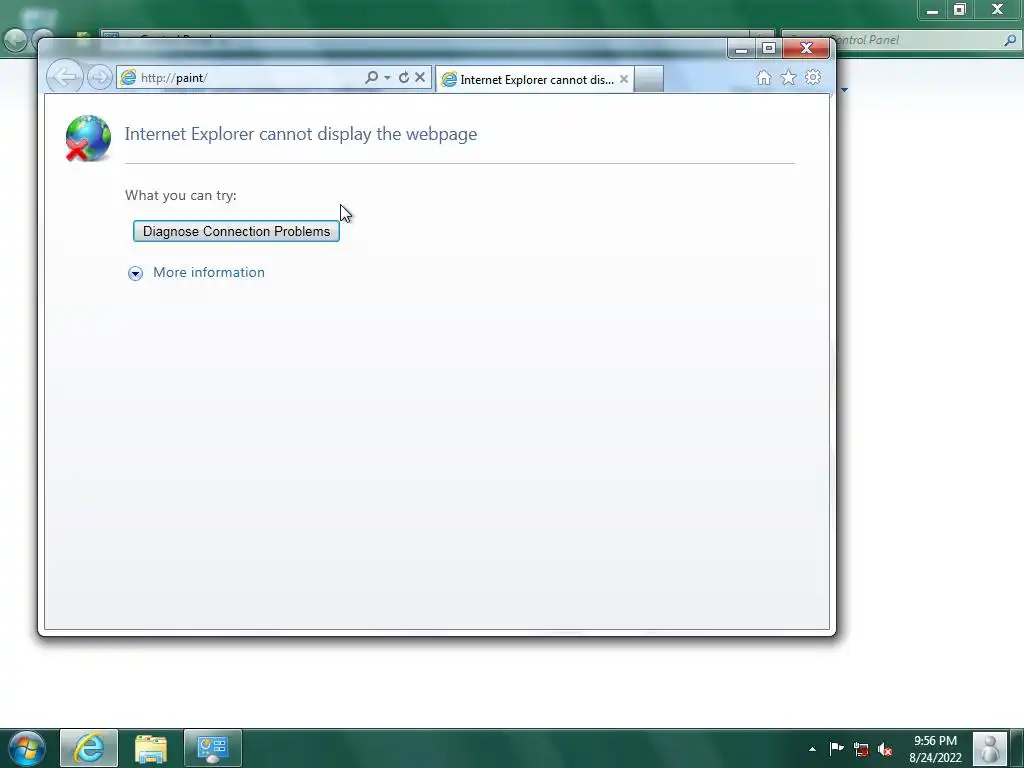Go back using Internet Explorer's back arrow

(65, 78)
